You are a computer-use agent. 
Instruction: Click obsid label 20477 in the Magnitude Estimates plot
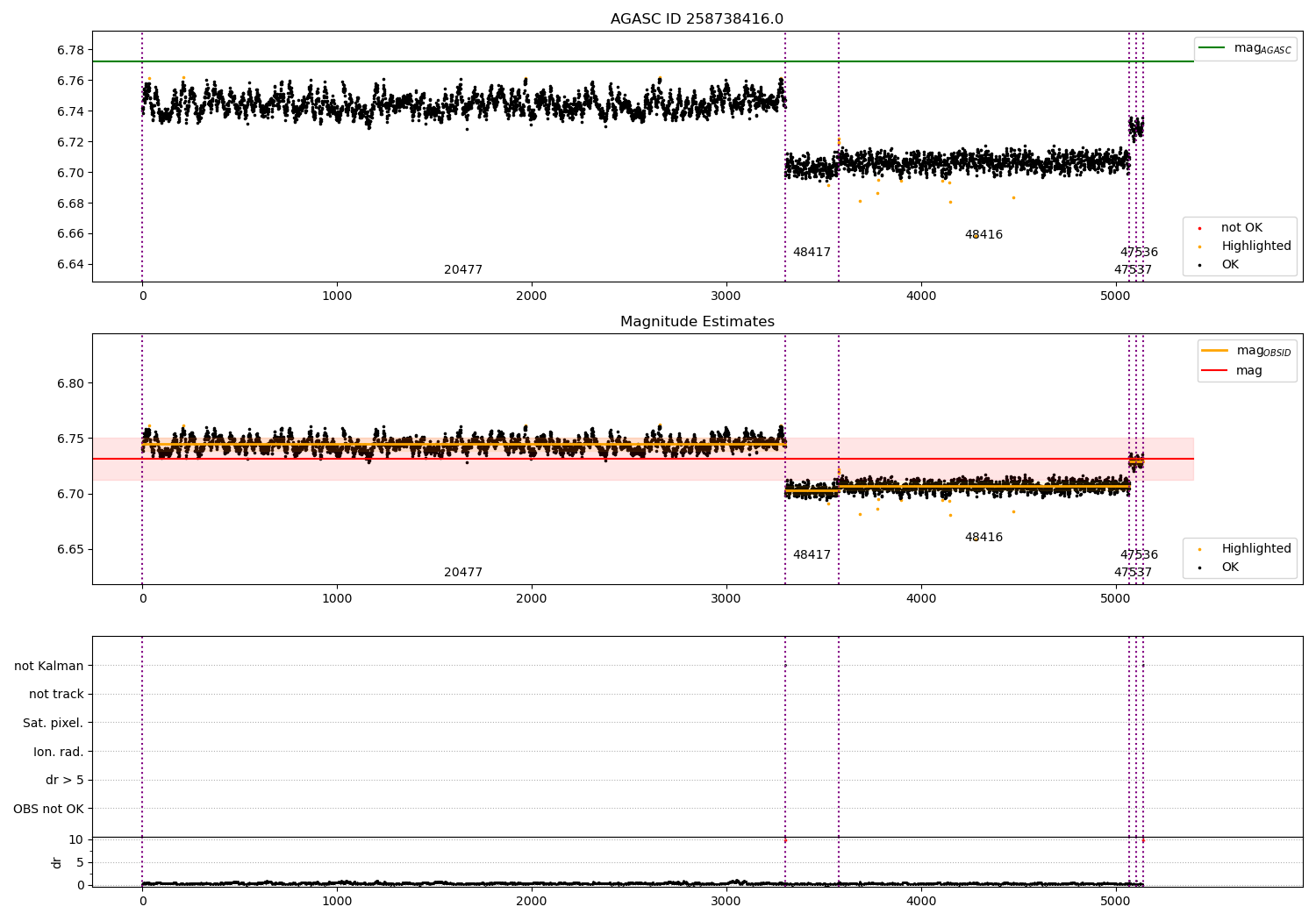coord(463,573)
